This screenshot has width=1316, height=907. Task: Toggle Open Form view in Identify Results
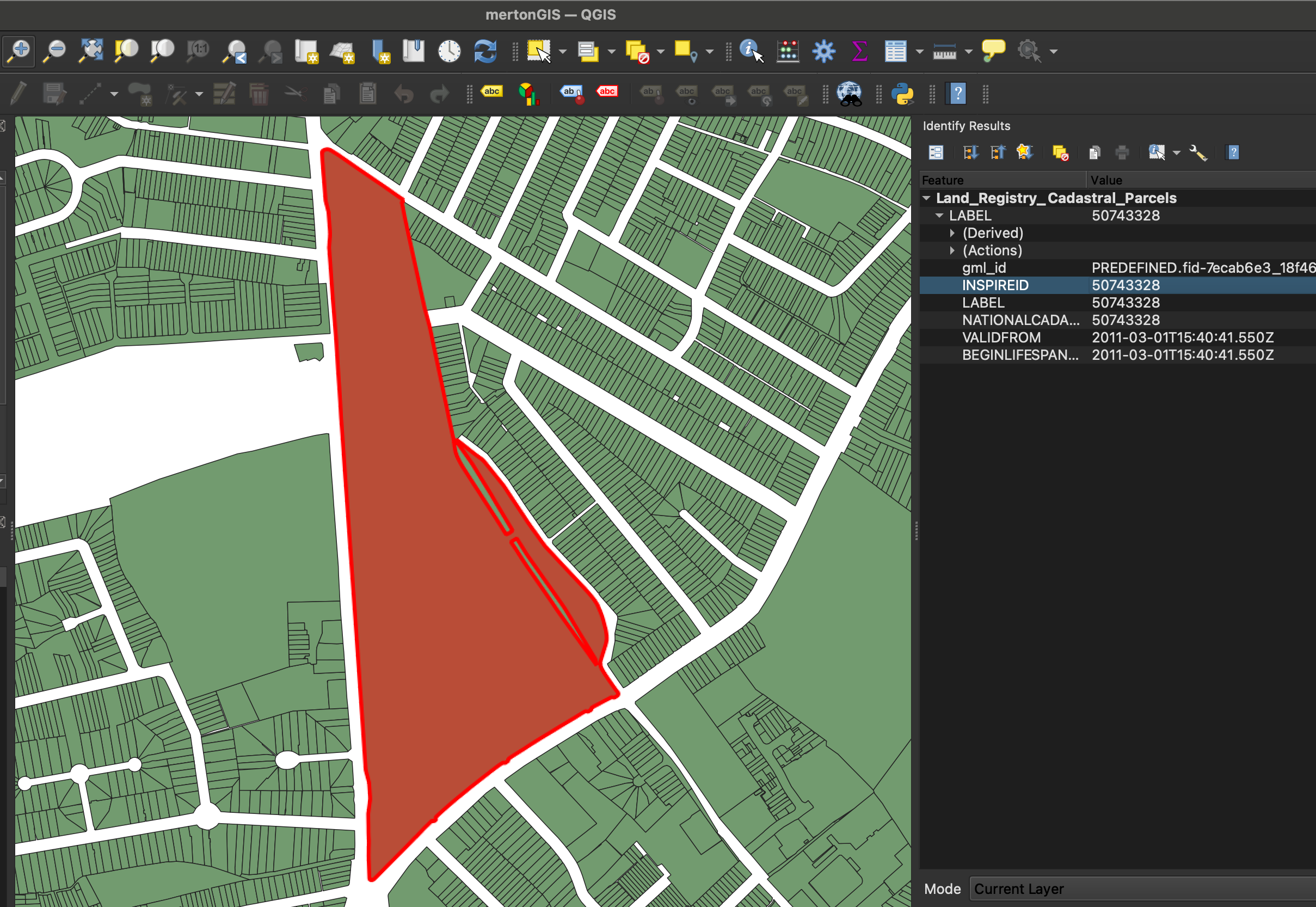(x=936, y=152)
